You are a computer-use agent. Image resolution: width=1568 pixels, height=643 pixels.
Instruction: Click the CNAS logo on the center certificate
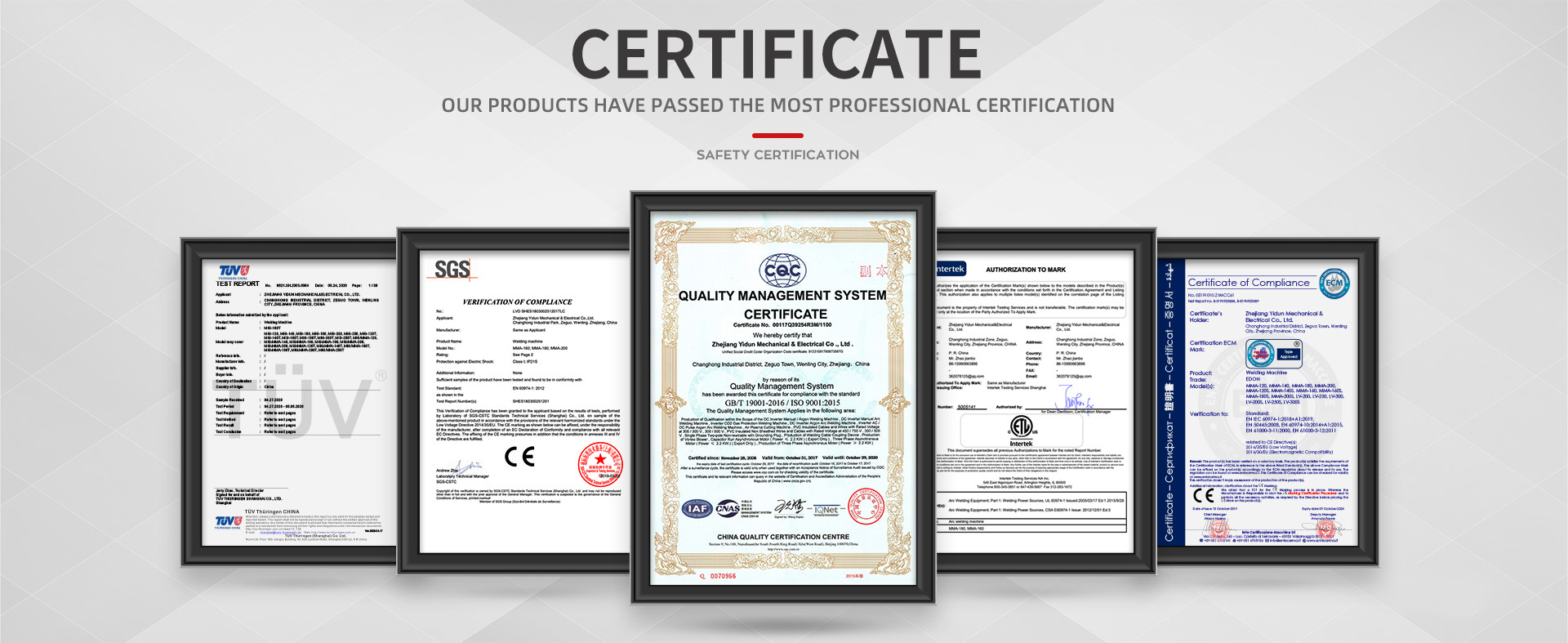(x=728, y=508)
